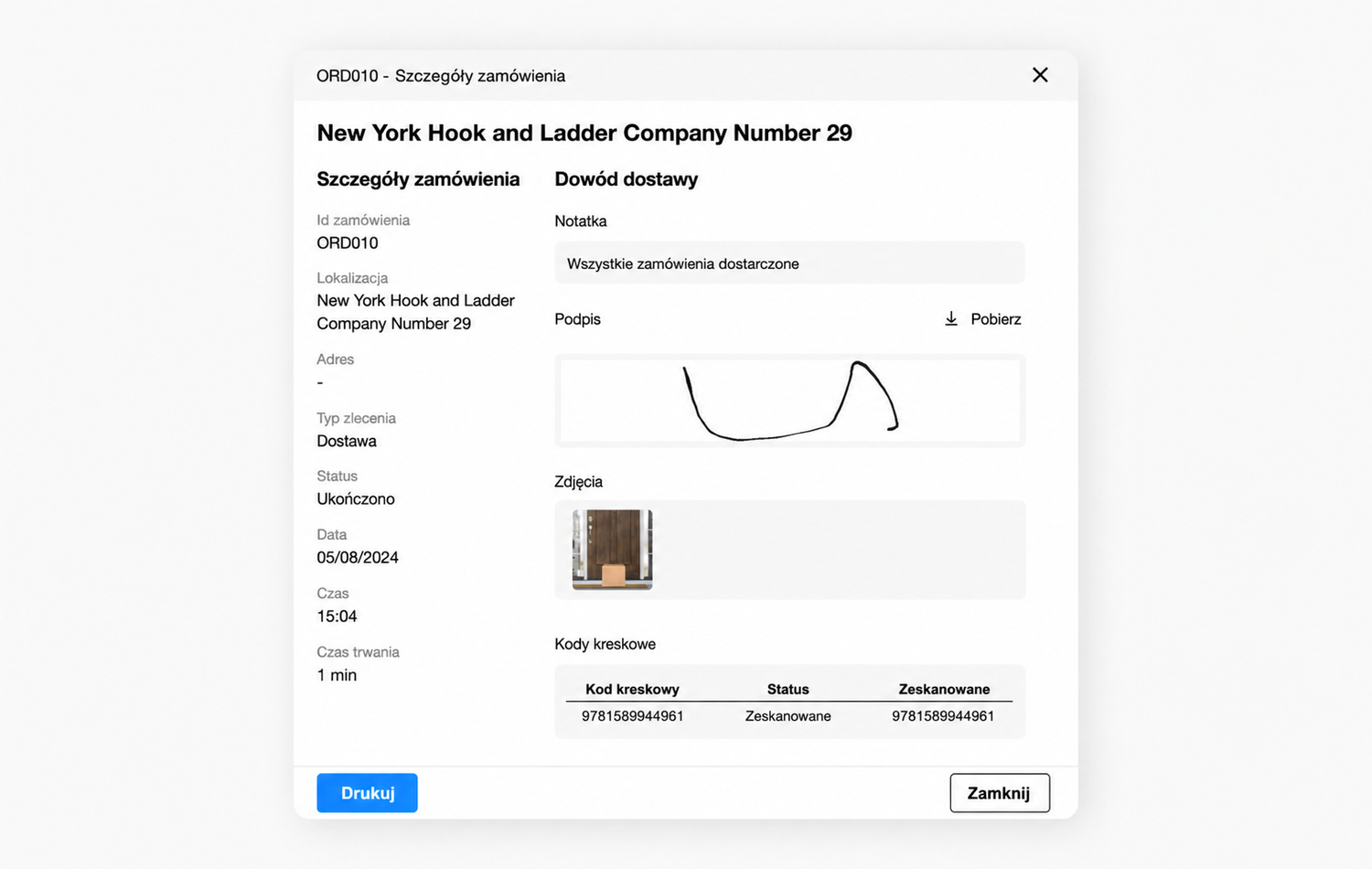
Task: Click the Zamknij button
Action: (x=999, y=793)
